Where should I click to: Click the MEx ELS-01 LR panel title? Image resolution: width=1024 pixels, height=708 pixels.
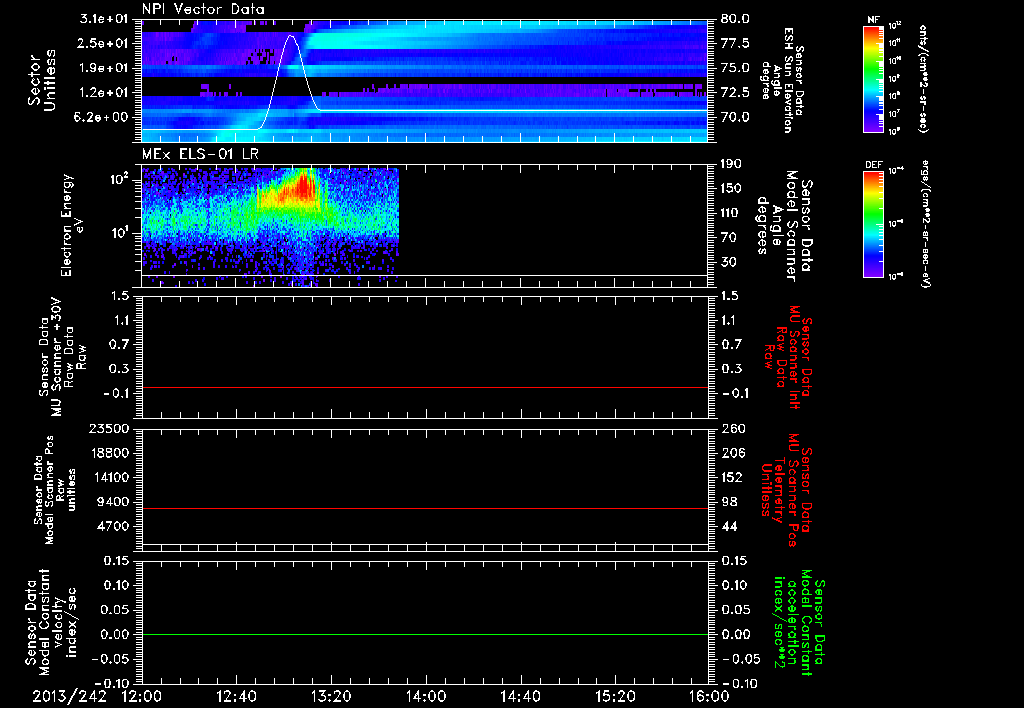click(200, 154)
